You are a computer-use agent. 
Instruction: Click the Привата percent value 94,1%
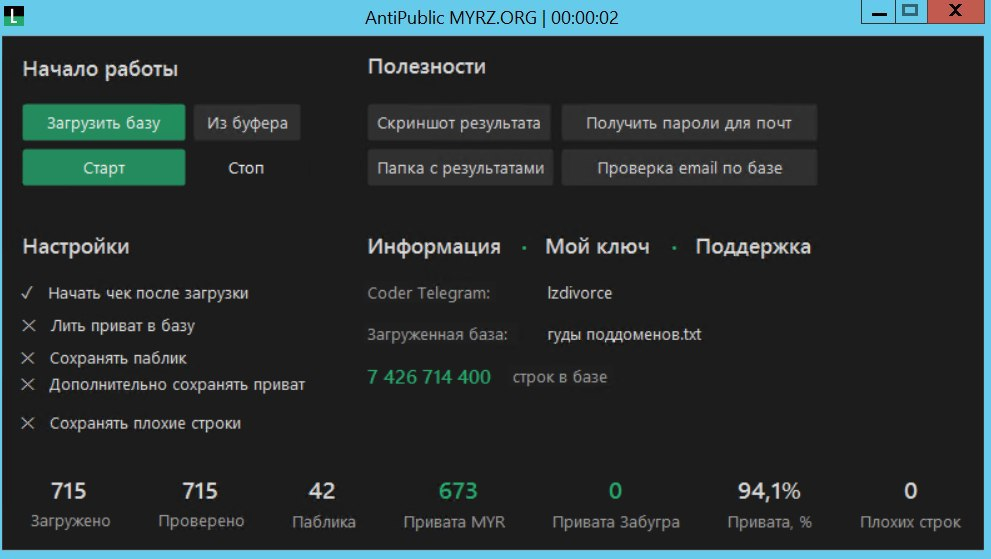tap(769, 491)
